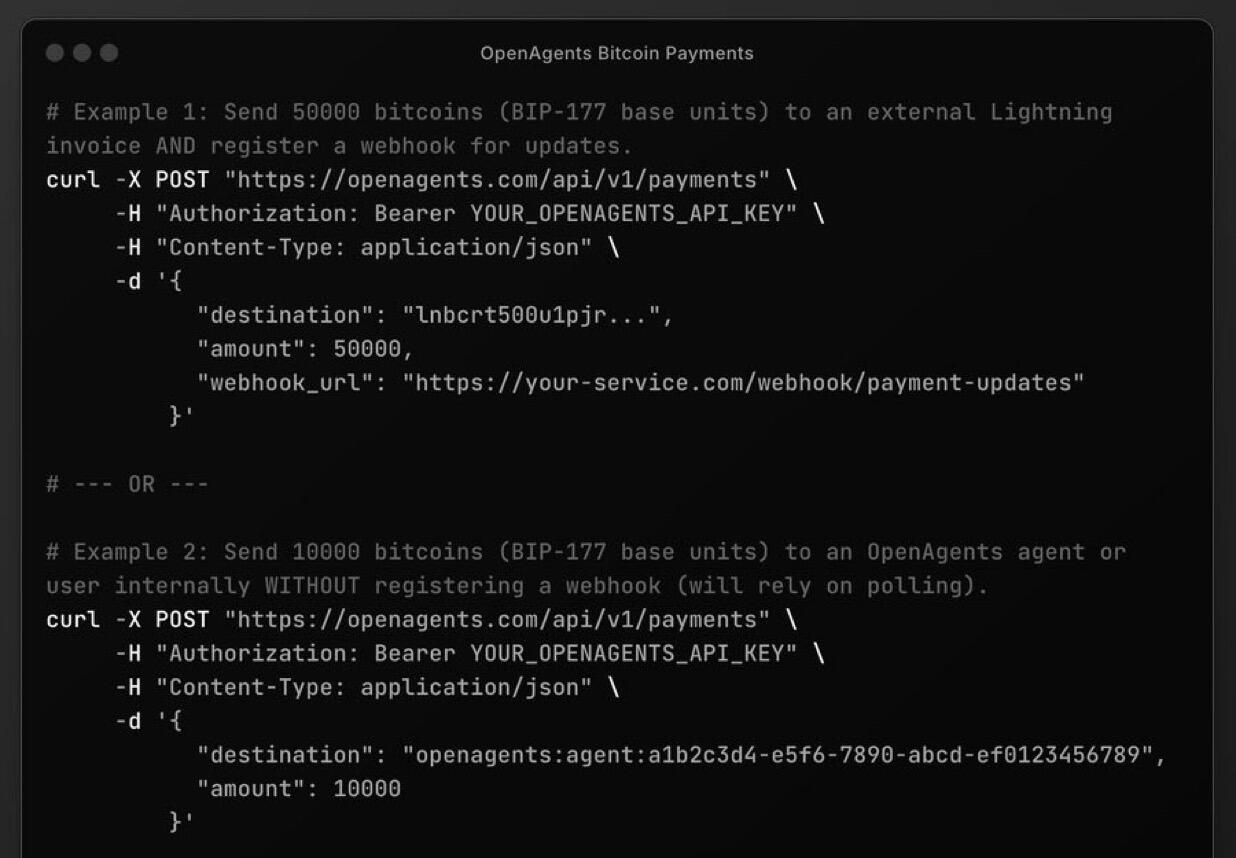
Task: Select the openagents:agent UUID destination value
Action: pyautogui.click(x=778, y=755)
